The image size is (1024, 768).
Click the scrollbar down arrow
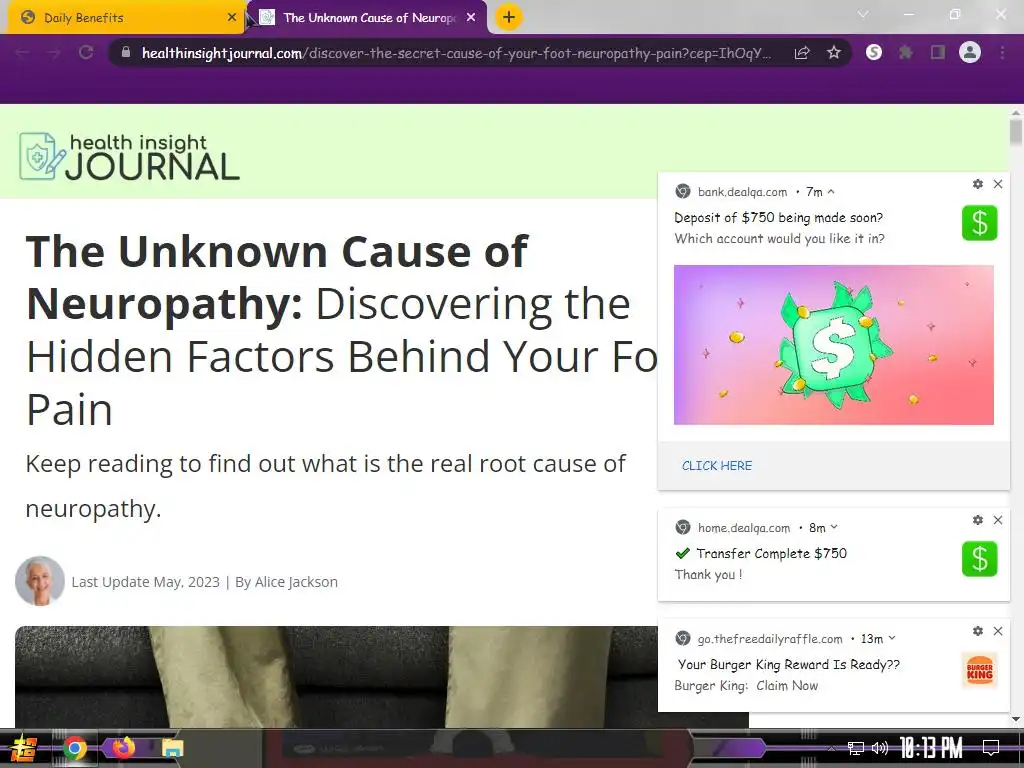click(1016, 720)
